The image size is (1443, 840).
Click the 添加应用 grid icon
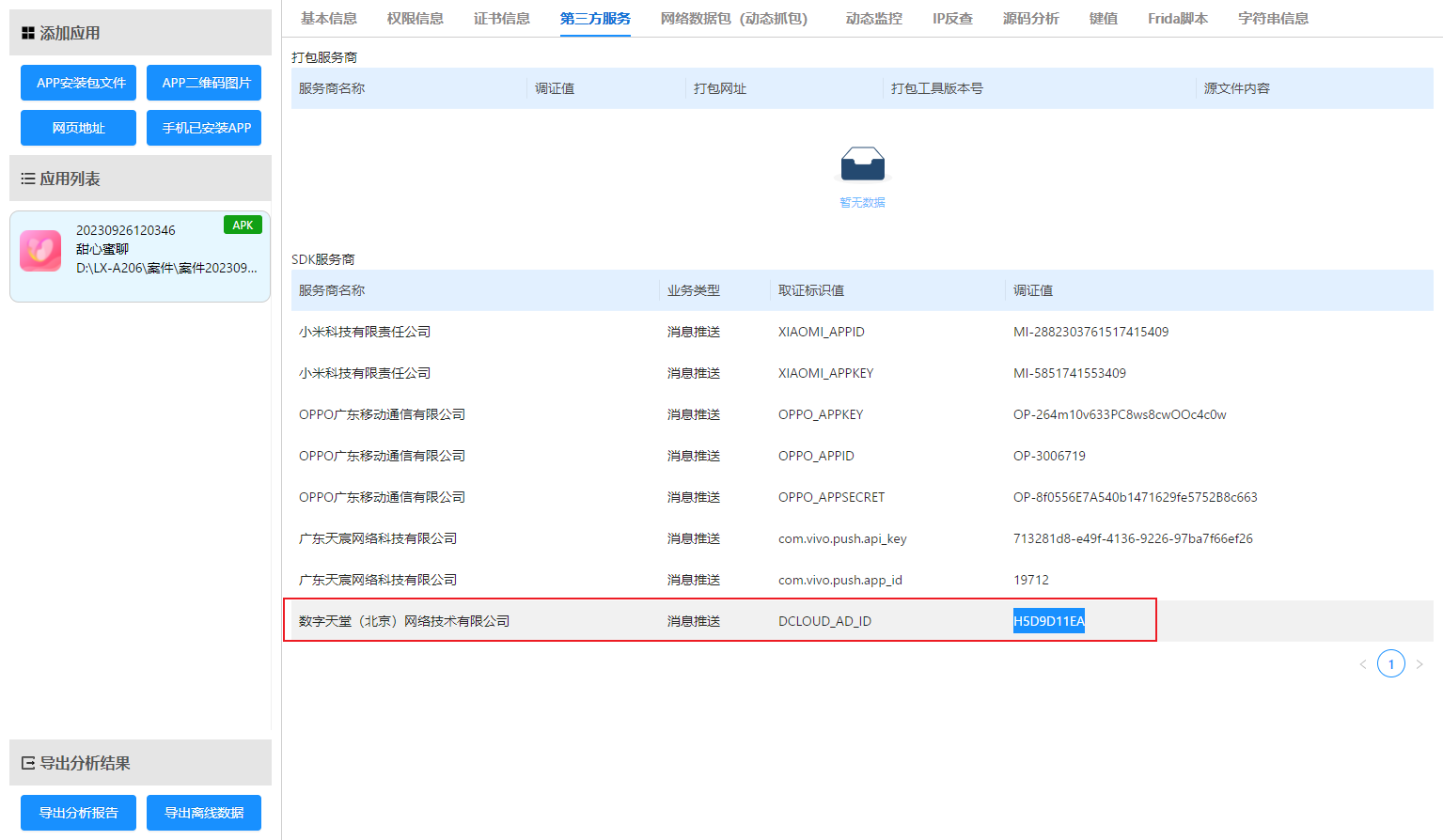point(27,34)
